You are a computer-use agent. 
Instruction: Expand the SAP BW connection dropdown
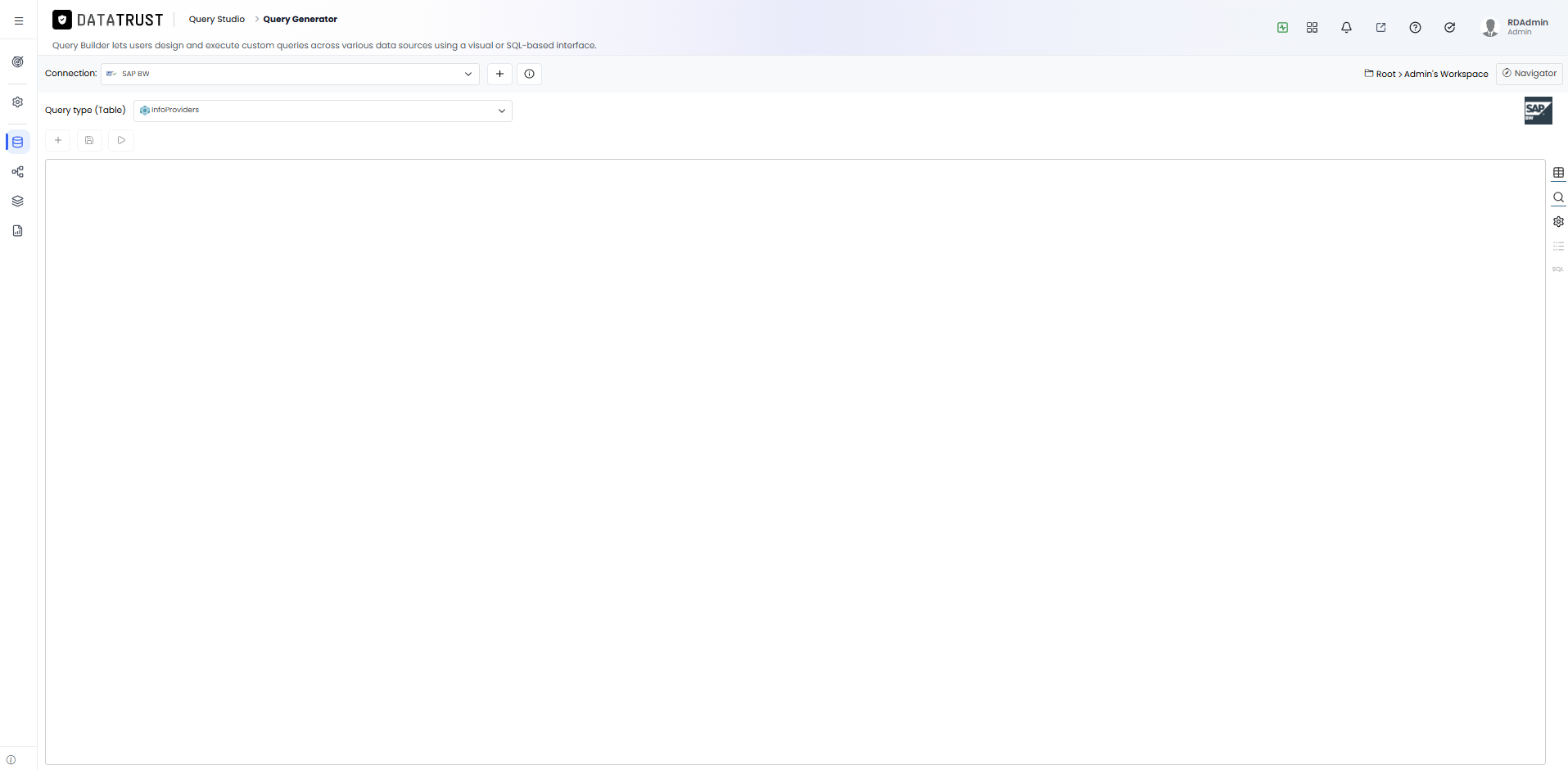click(290, 74)
